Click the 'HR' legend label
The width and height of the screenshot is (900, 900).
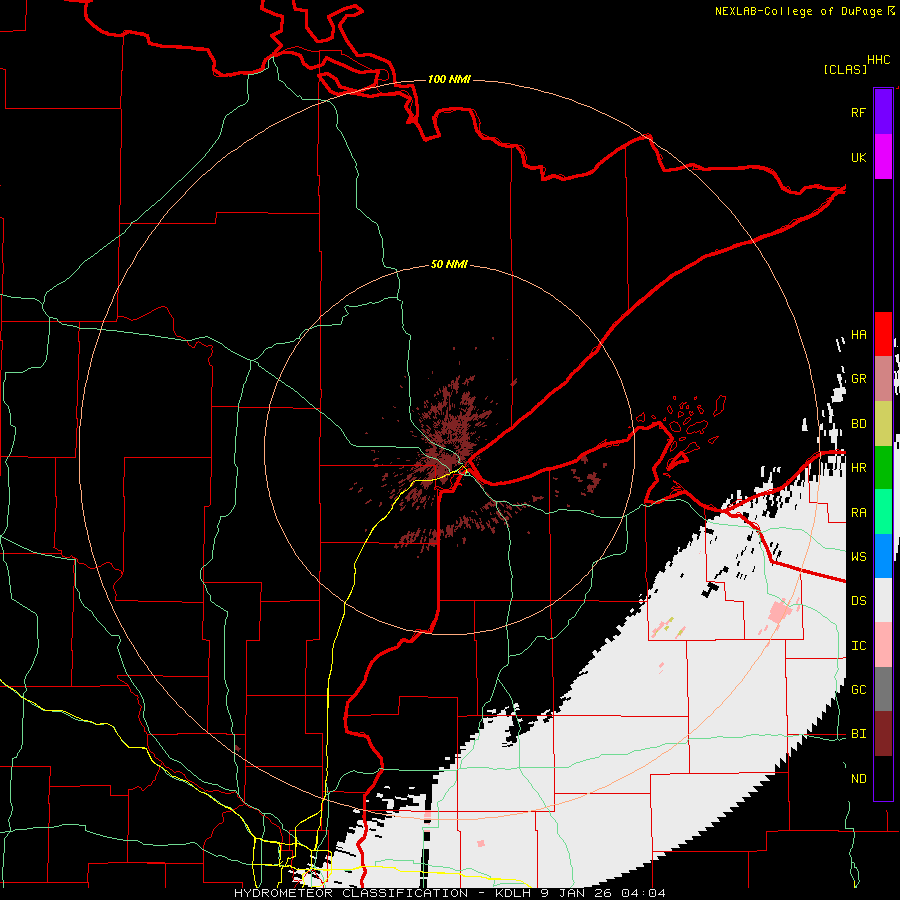(858, 468)
